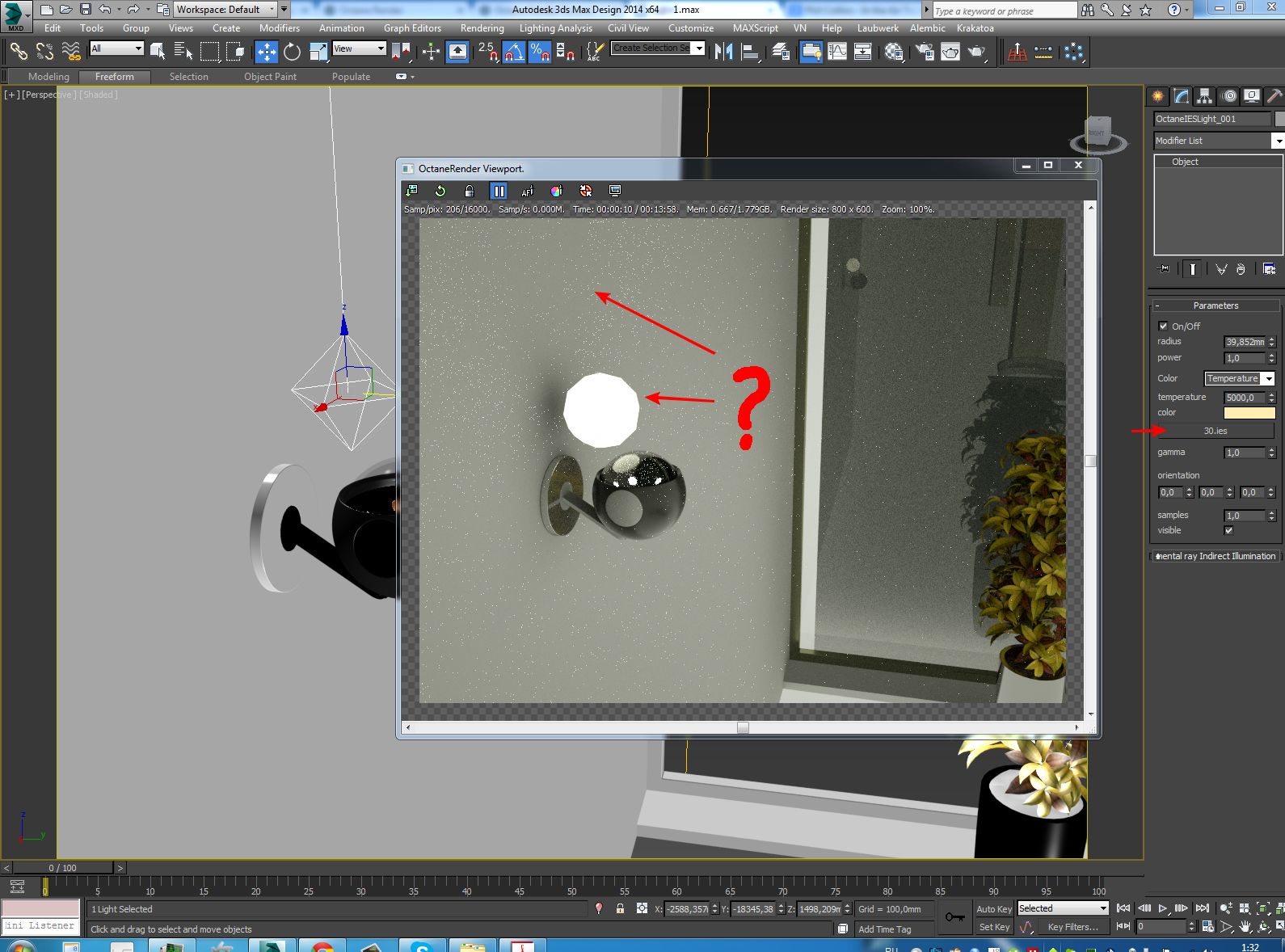Click the light color swatch
This screenshot has height=952, width=1285.
(x=1249, y=413)
